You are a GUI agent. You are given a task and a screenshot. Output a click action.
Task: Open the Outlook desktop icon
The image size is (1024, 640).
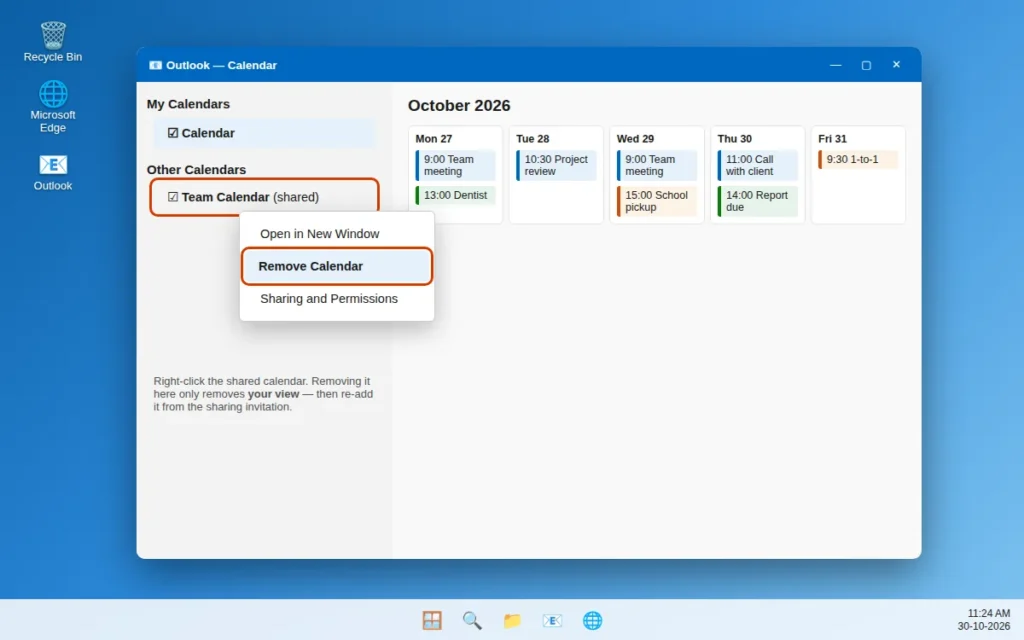tap(53, 172)
